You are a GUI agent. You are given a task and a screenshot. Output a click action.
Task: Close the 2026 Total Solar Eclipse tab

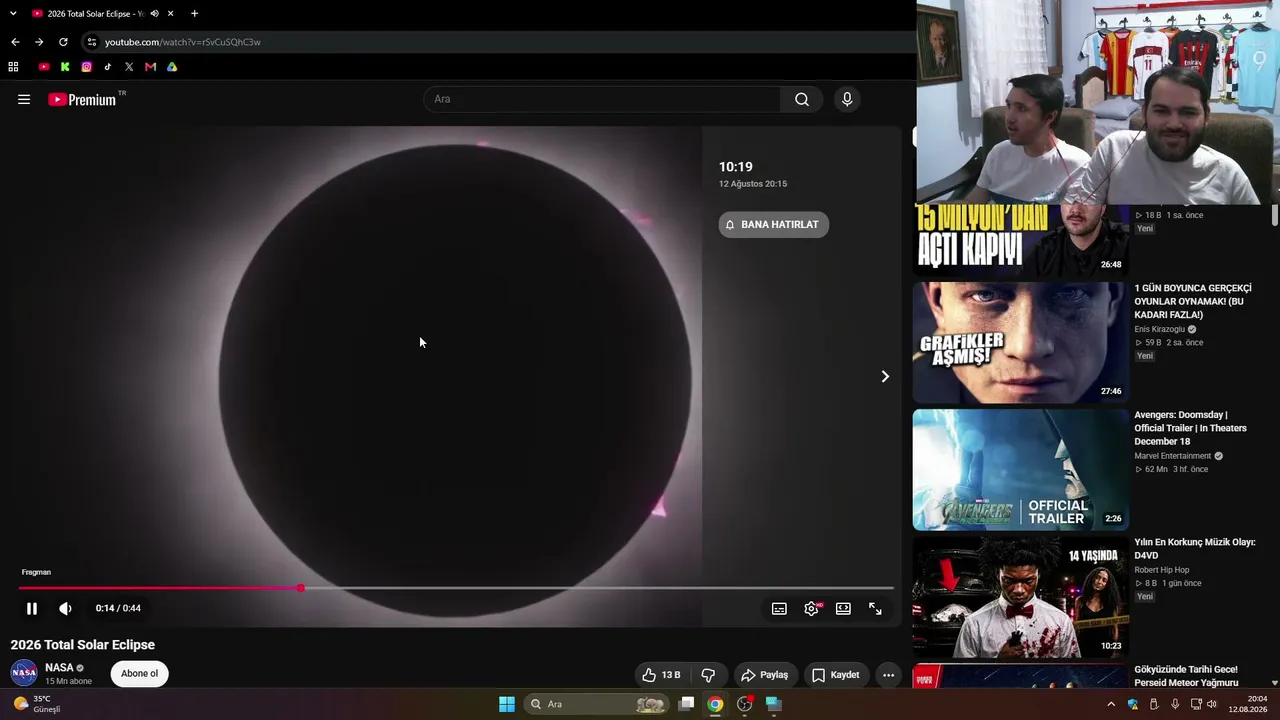pyautogui.click(x=171, y=14)
